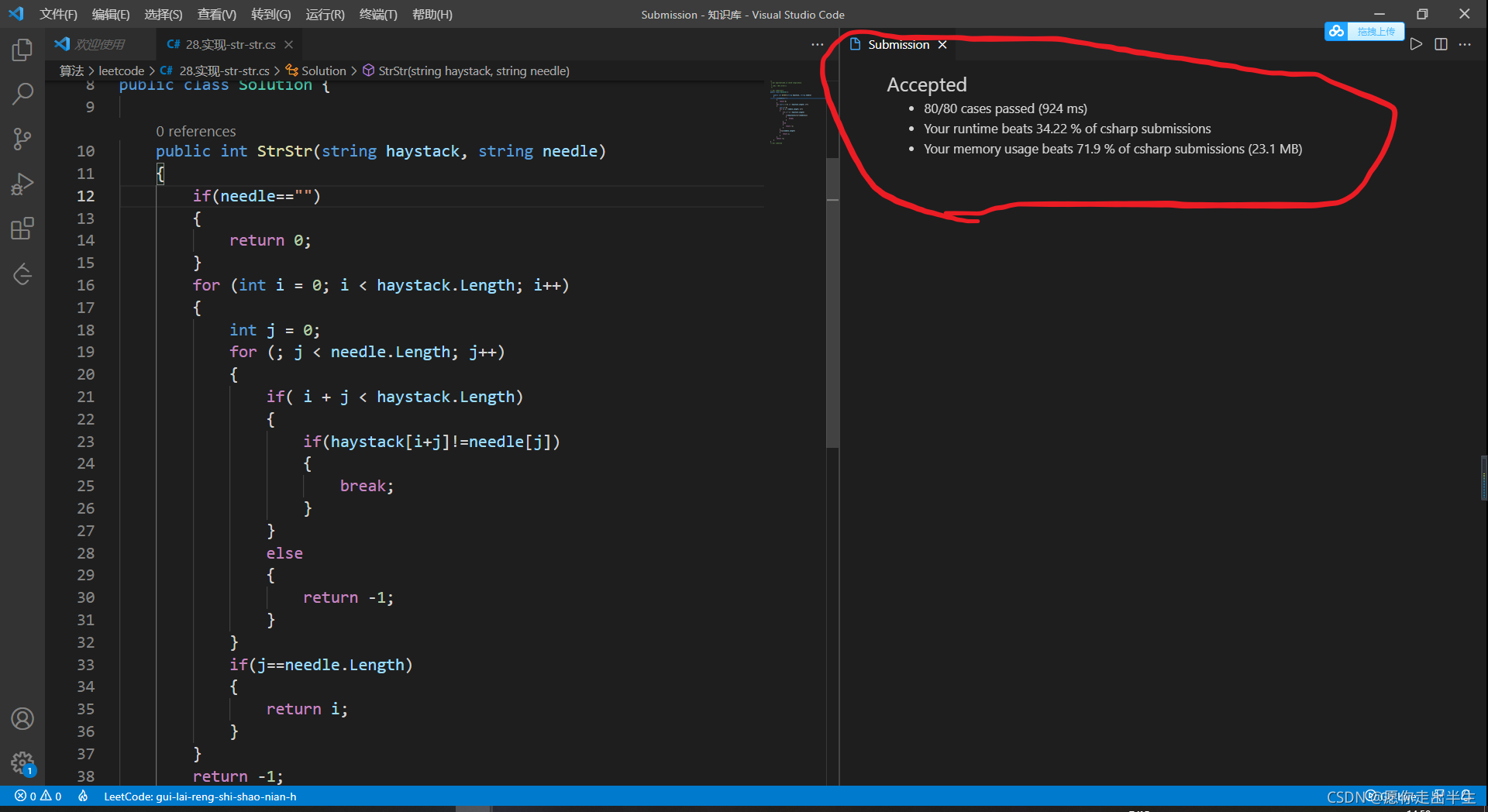Click the StrStr method name in code
This screenshot has height=812, width=1488.
(284, 151)
